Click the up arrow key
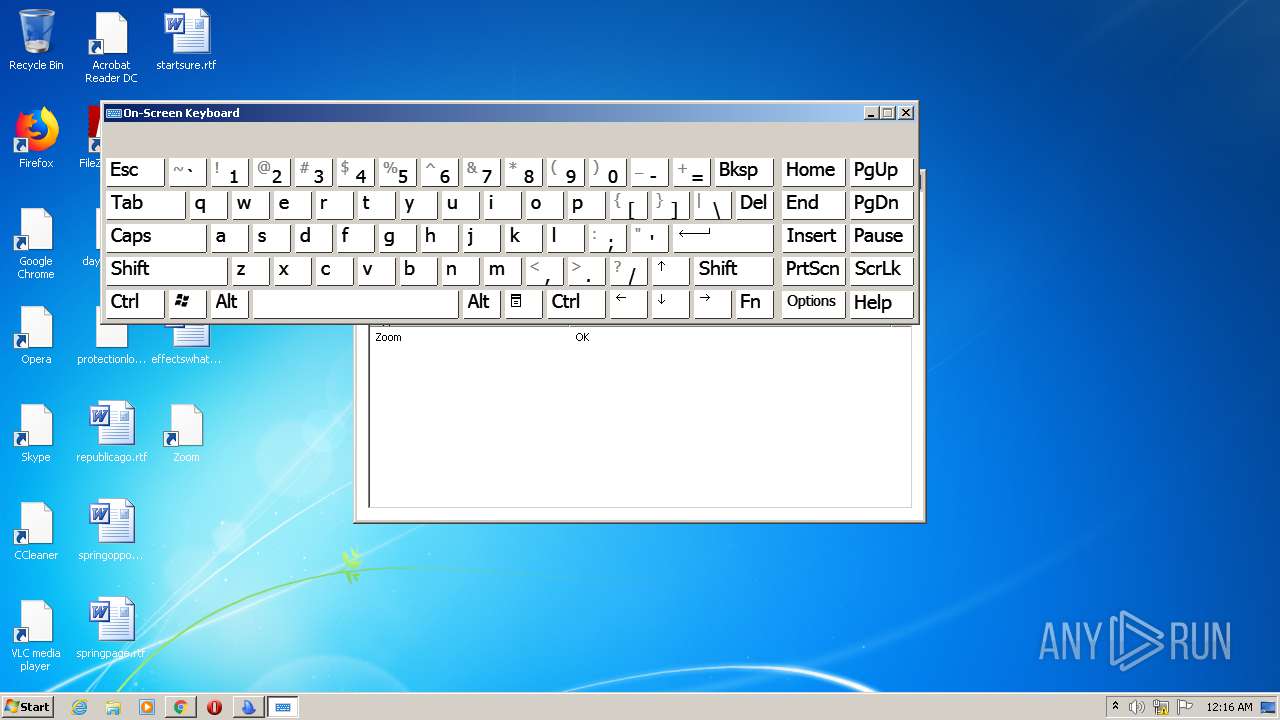Viewport: 1280px width, 720px height. coord(671,270)
